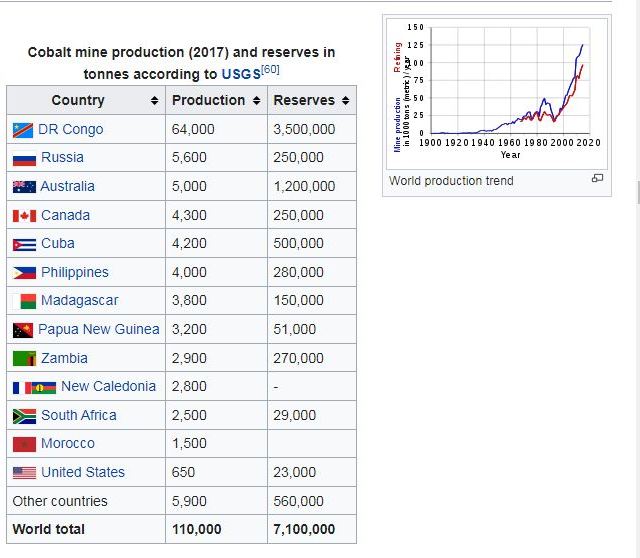The width and height of the screenshot is (640, 558).
Task: Click the Russia flag icon
Action: click(24, 158)
